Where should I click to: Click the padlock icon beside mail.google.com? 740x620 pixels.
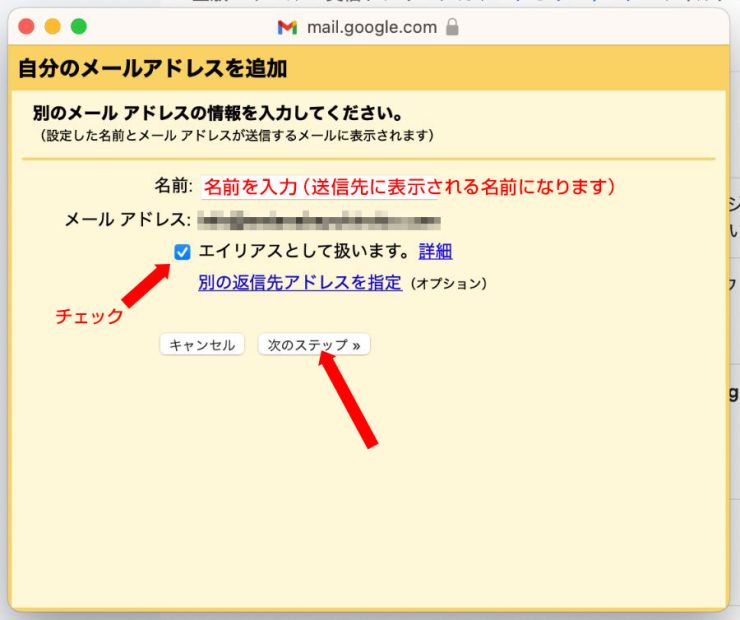point(452,27)
